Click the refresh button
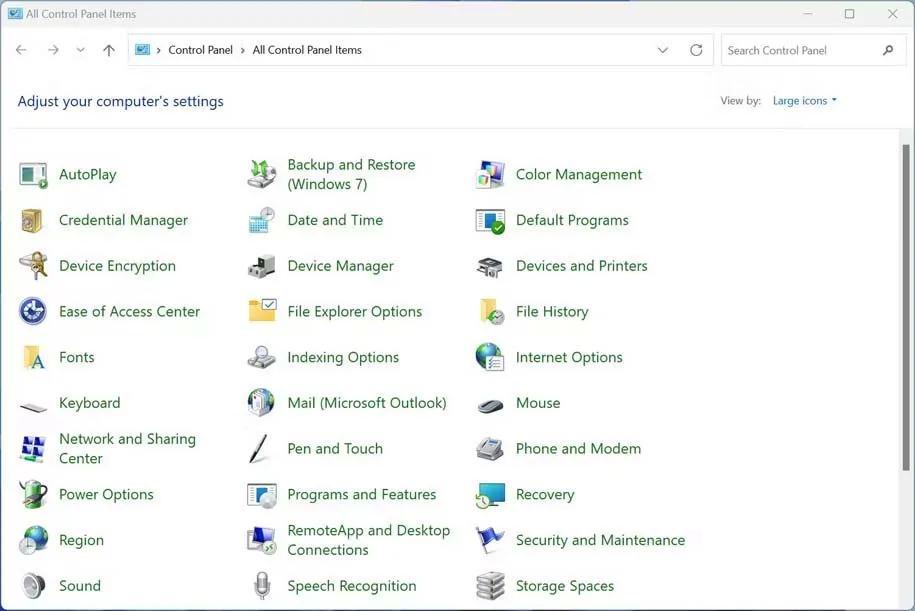The width and height of the screenshot is (915, 611). (x=696, y=50)
